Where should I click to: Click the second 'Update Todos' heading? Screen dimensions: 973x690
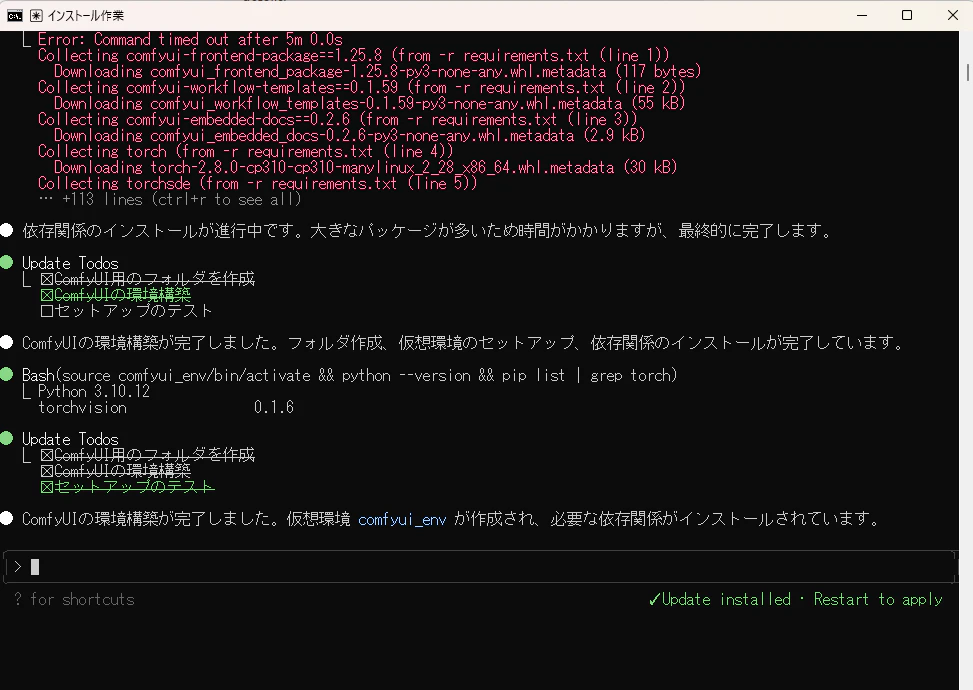point(70,439)
